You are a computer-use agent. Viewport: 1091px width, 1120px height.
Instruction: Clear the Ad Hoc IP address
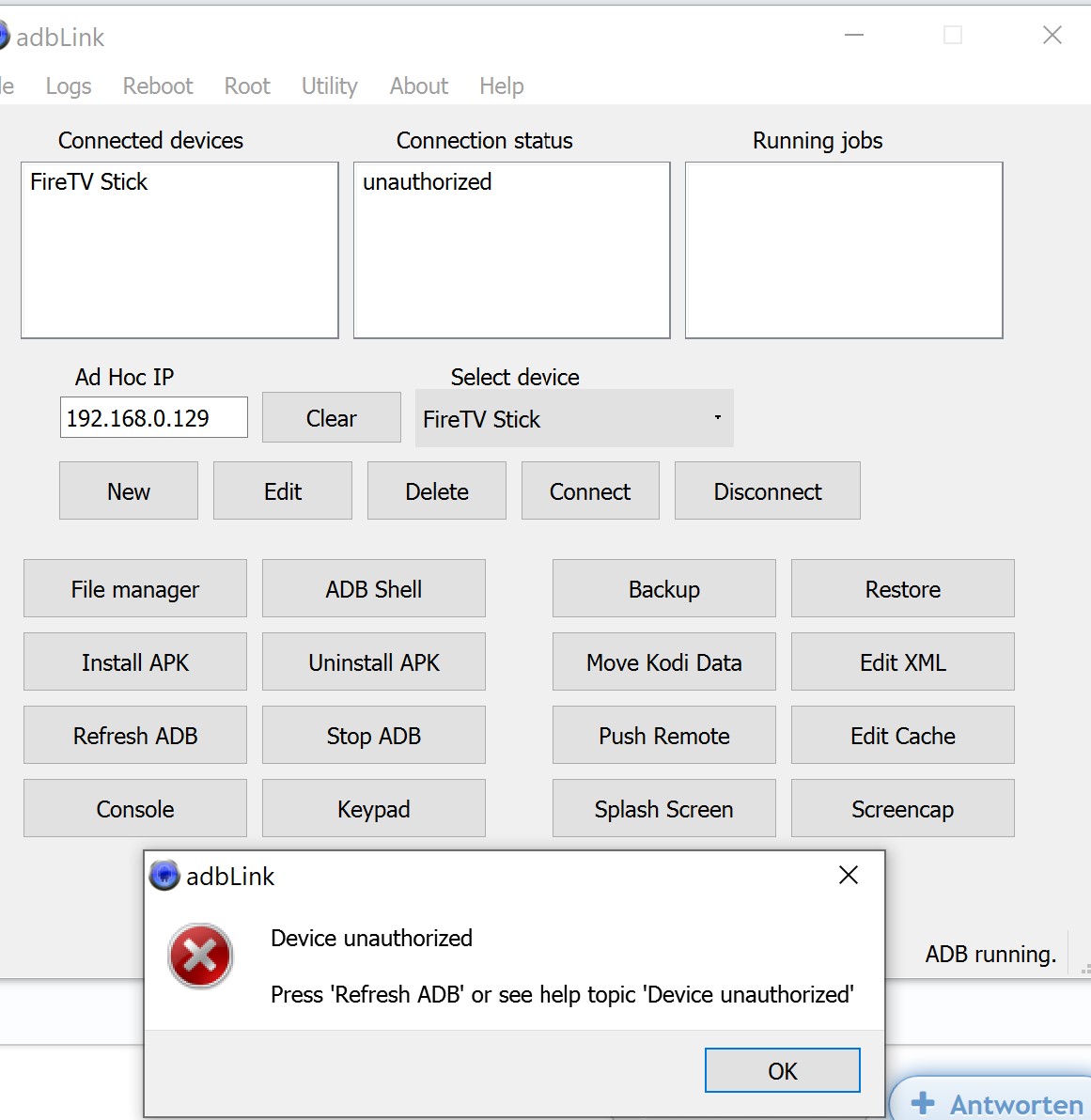pos(332,417)
